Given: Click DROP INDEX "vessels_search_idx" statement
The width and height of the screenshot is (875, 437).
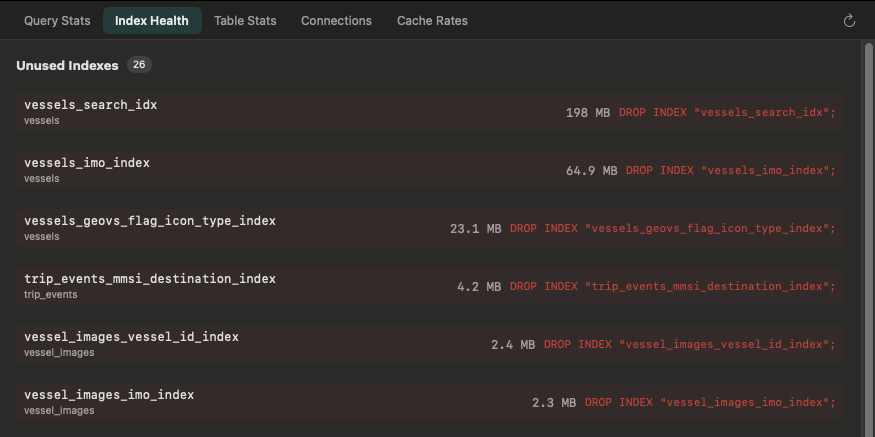Looking at the screenshot, I should click(727, 113).
